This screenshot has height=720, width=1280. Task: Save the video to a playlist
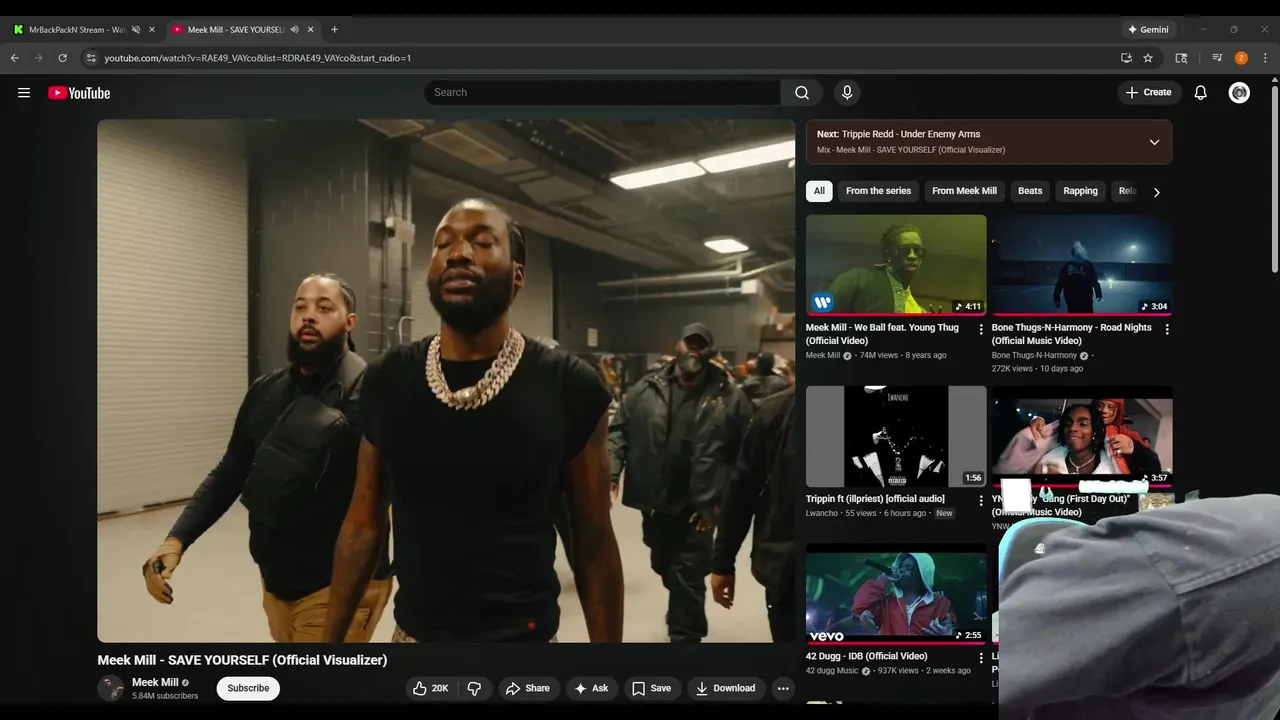point(652,688)
